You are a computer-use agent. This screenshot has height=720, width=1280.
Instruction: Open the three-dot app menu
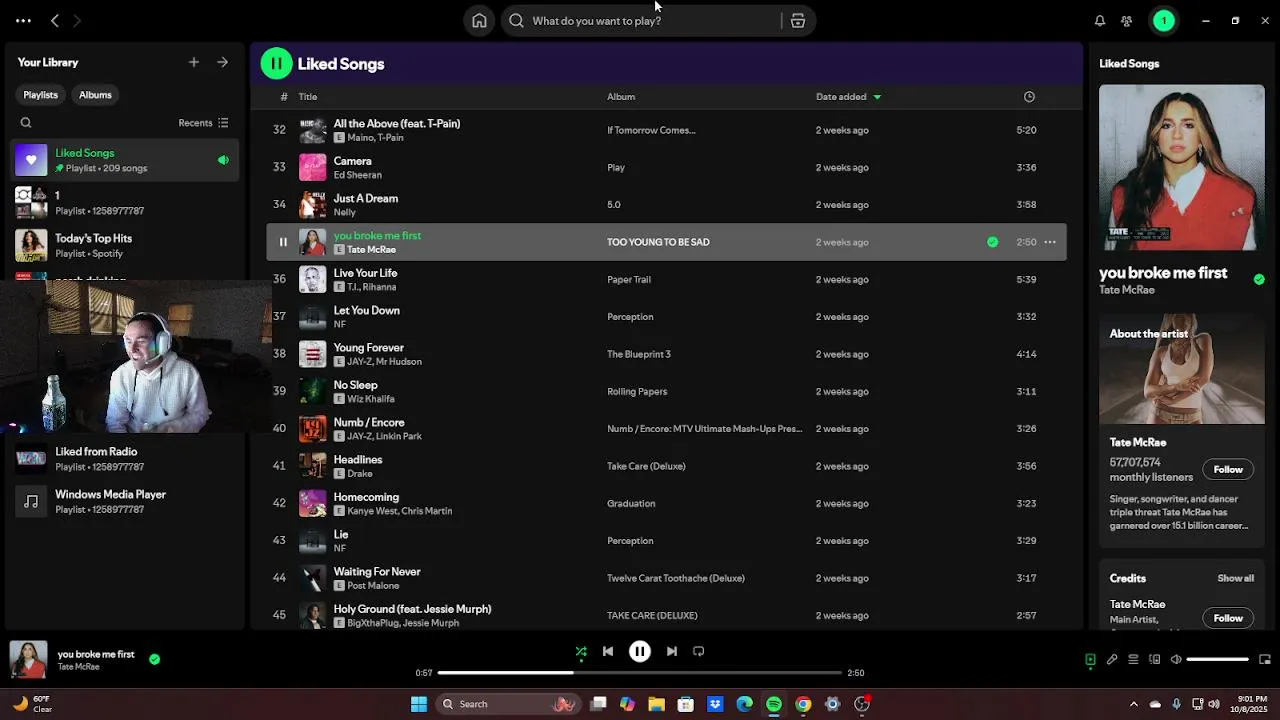pos(23,21)
